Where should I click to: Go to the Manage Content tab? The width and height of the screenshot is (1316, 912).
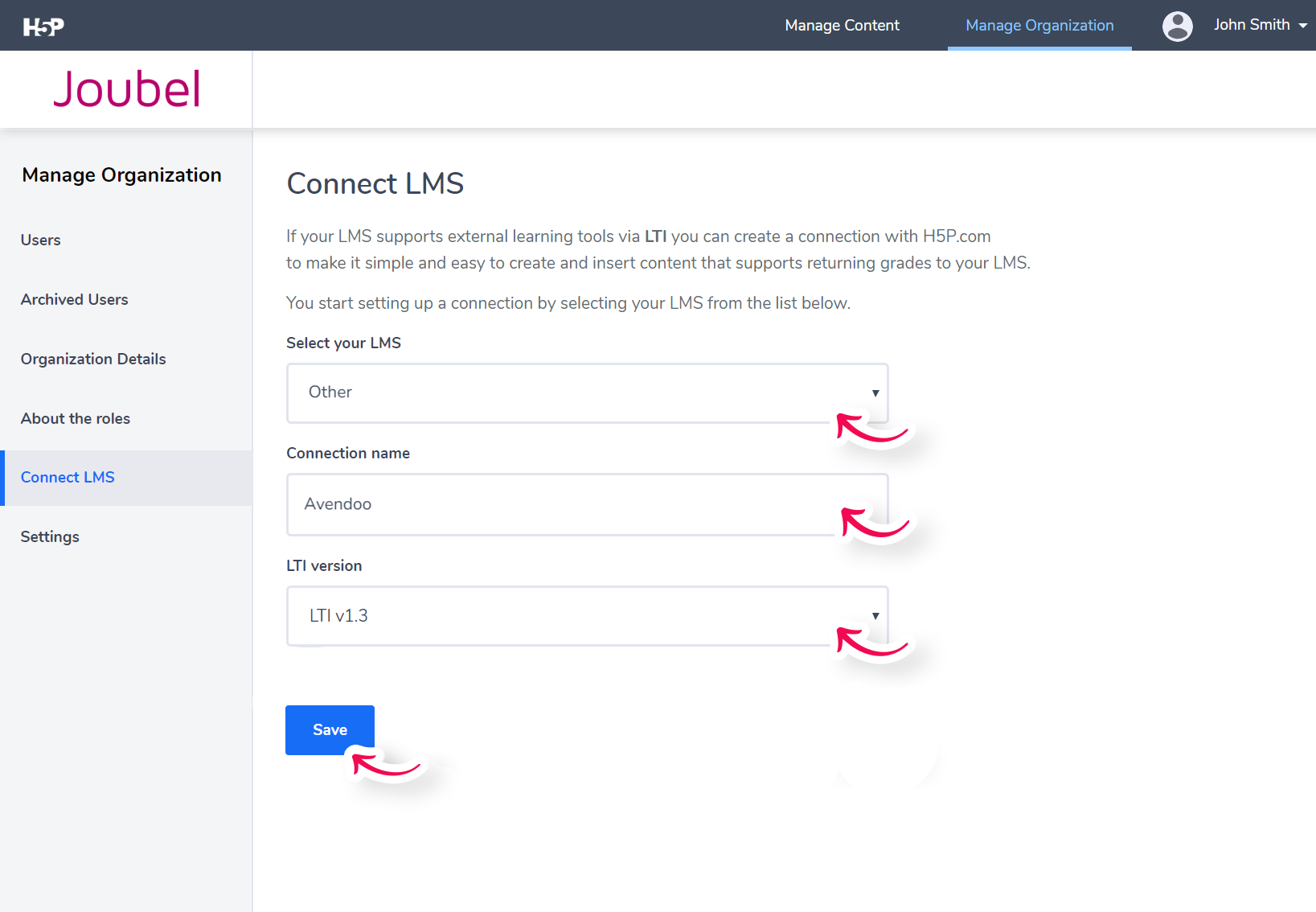842,26
